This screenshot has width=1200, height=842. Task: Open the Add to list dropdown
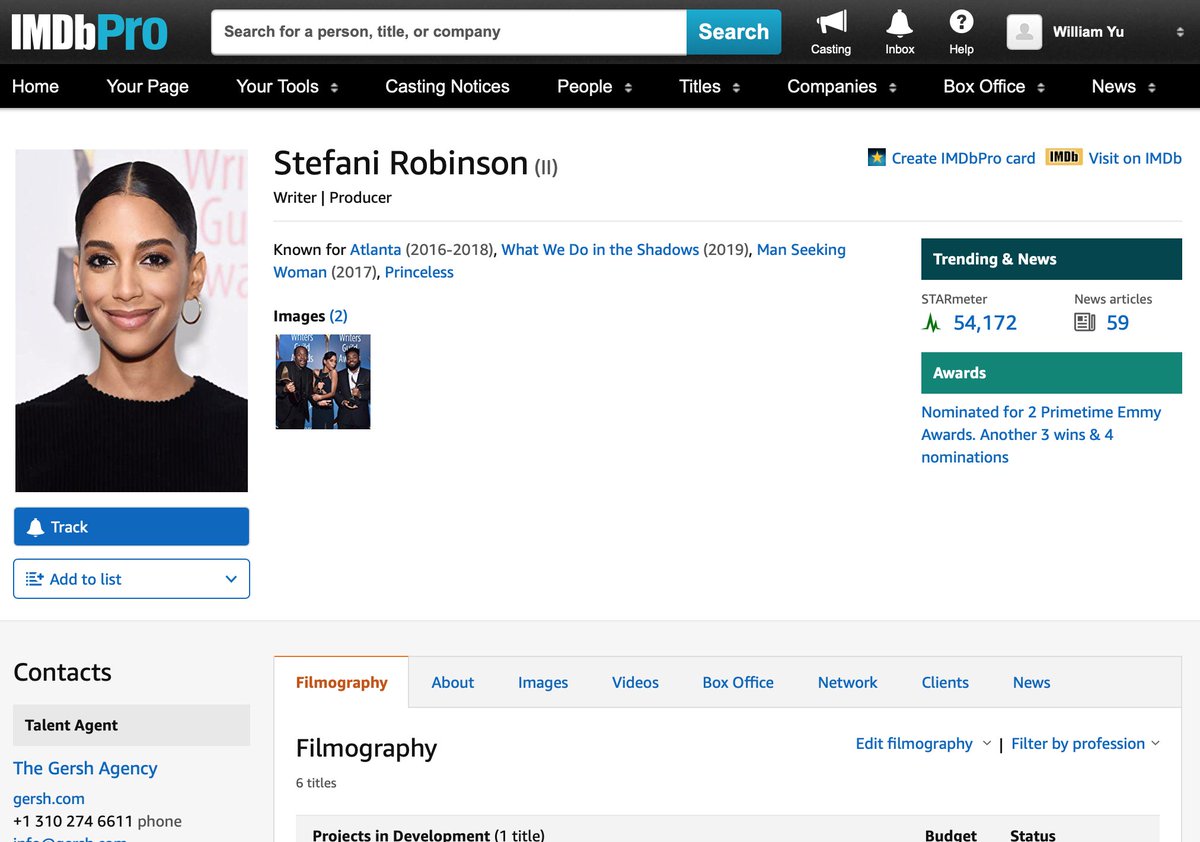(231, 579)
